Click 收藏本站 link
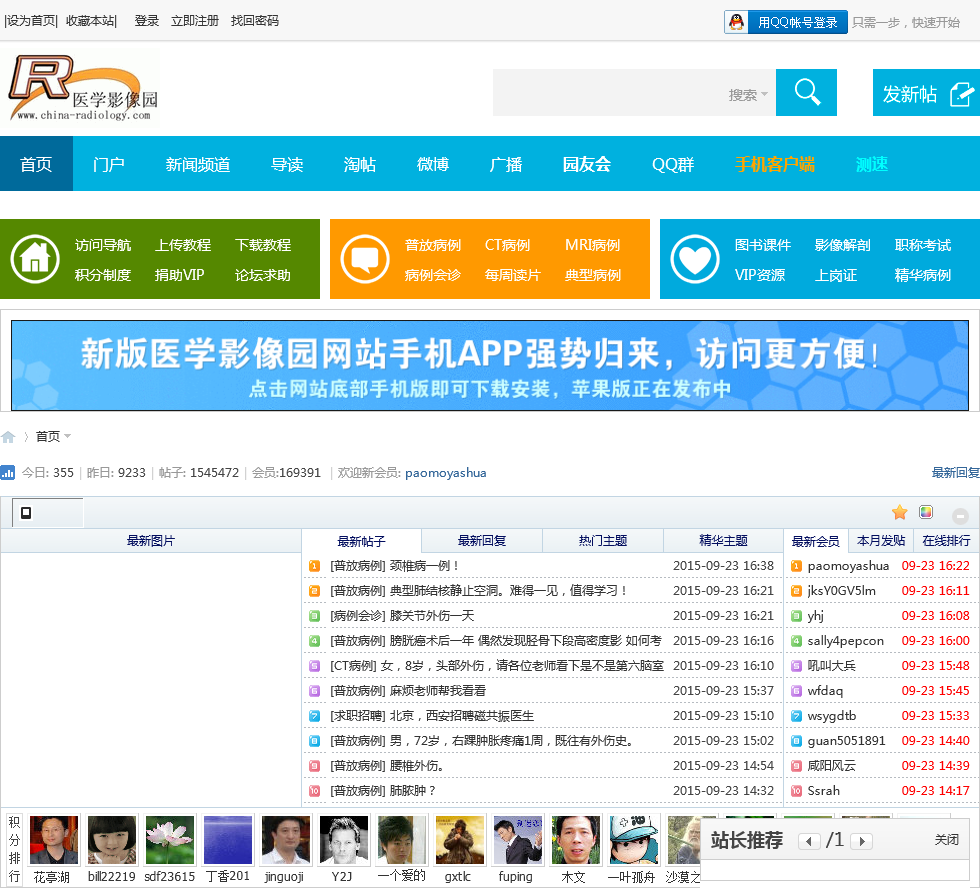 90,21
